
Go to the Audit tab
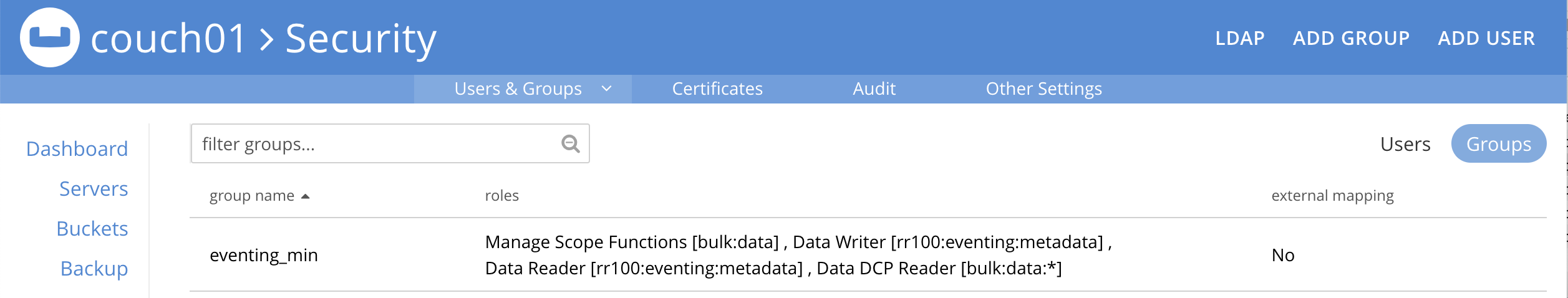874,89
